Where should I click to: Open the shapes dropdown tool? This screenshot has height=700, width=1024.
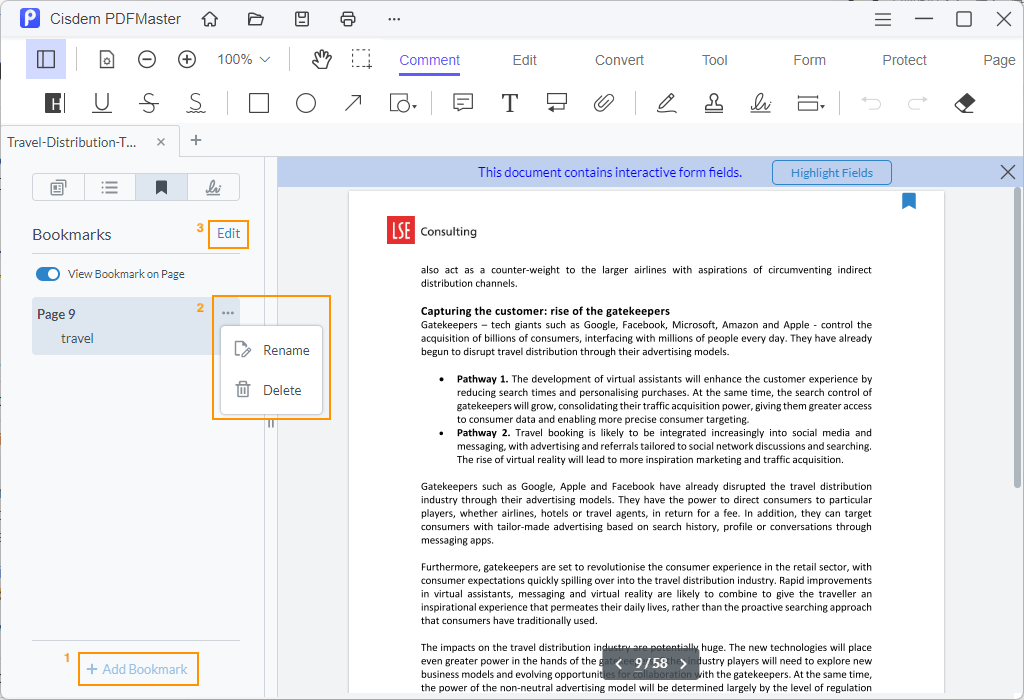403,103
